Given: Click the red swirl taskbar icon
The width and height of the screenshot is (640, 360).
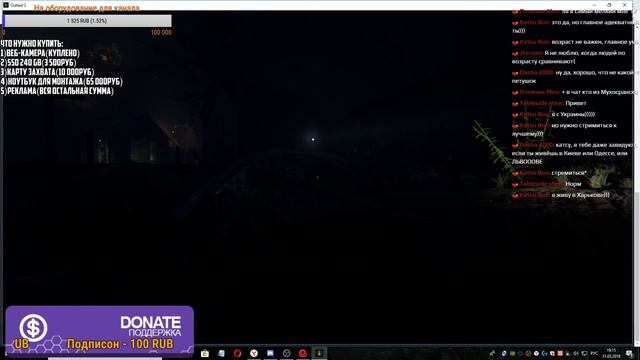Looking at the screenshot, I should (303, 353).
